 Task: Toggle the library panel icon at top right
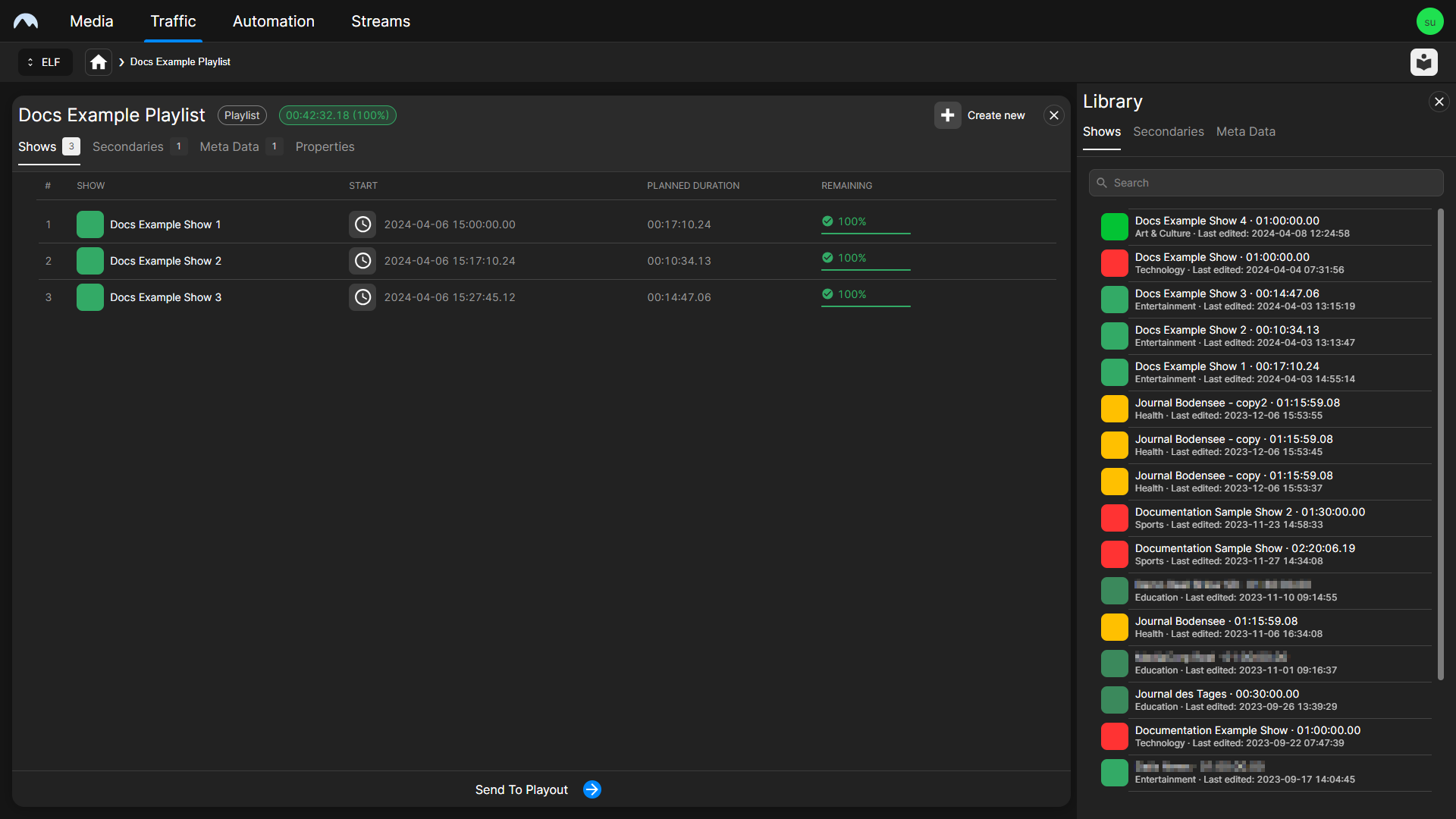pyautogui.click(x=1423, y=62)
